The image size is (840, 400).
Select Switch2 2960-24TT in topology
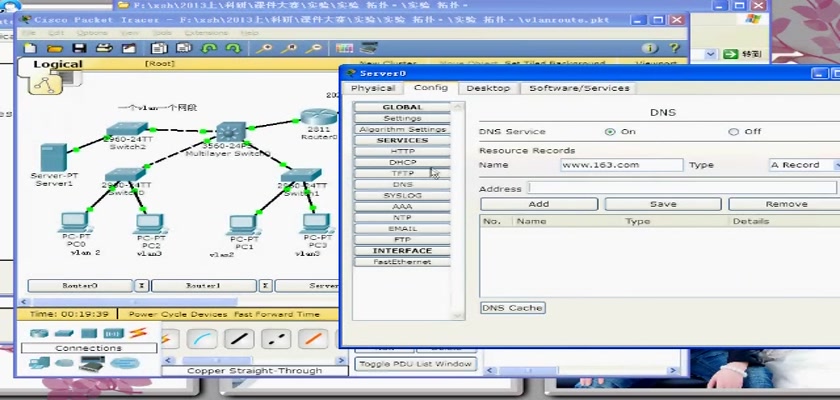126,129
